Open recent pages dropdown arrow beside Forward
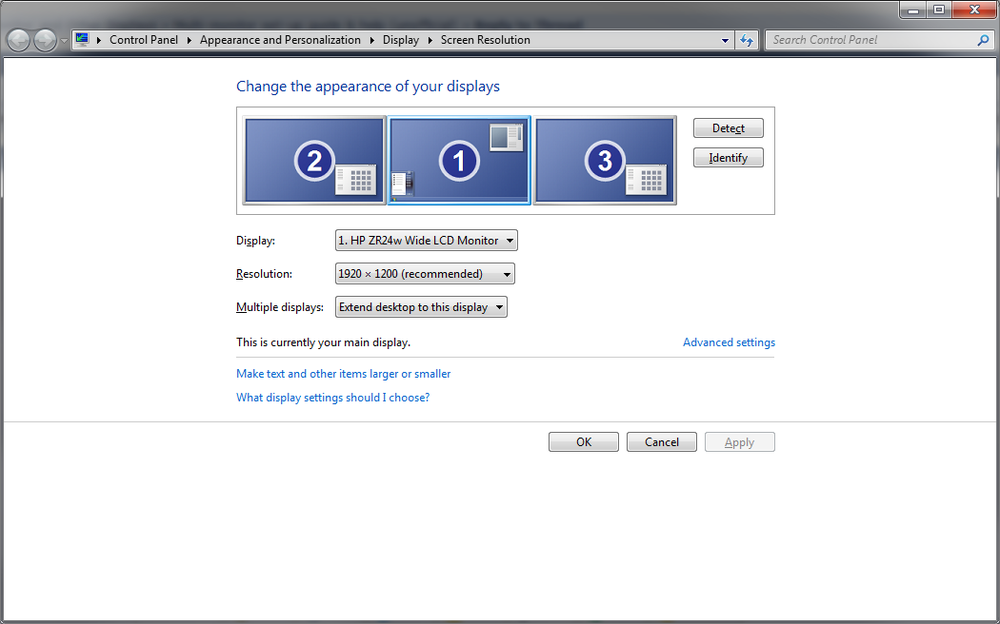 click(64, 41)
